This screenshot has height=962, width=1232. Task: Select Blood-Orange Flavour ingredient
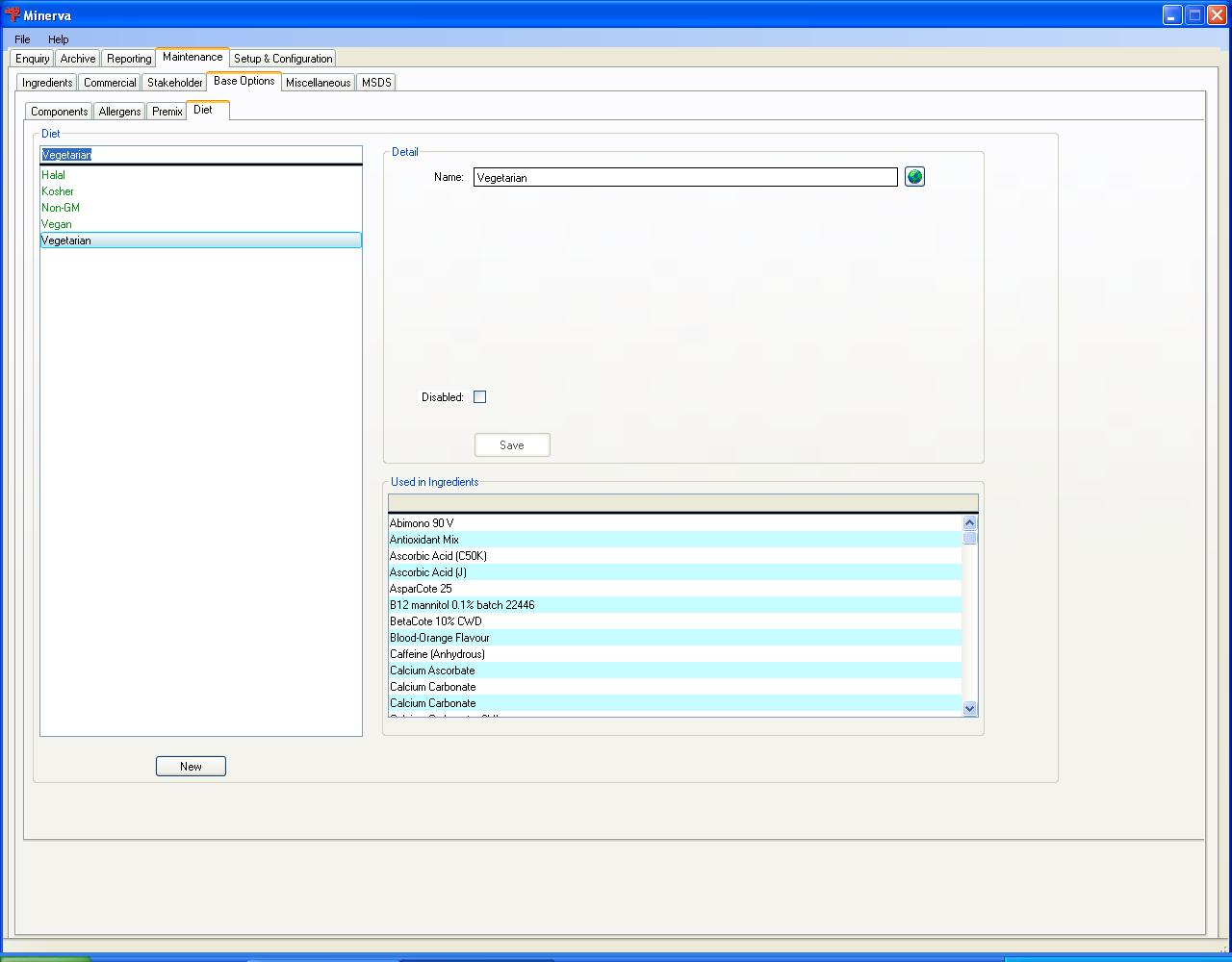(x=675, y=638)
